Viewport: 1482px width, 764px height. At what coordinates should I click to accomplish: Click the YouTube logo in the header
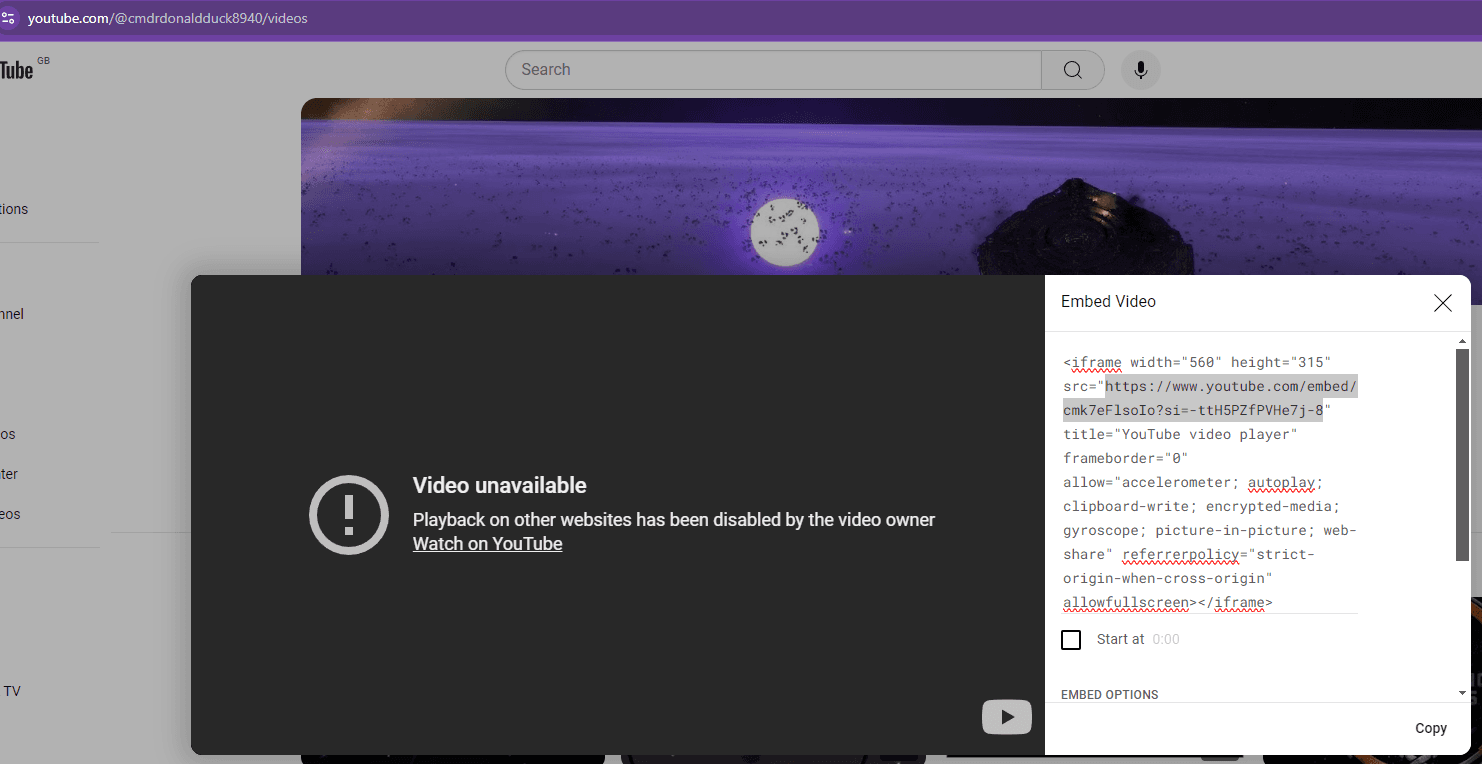16,70
